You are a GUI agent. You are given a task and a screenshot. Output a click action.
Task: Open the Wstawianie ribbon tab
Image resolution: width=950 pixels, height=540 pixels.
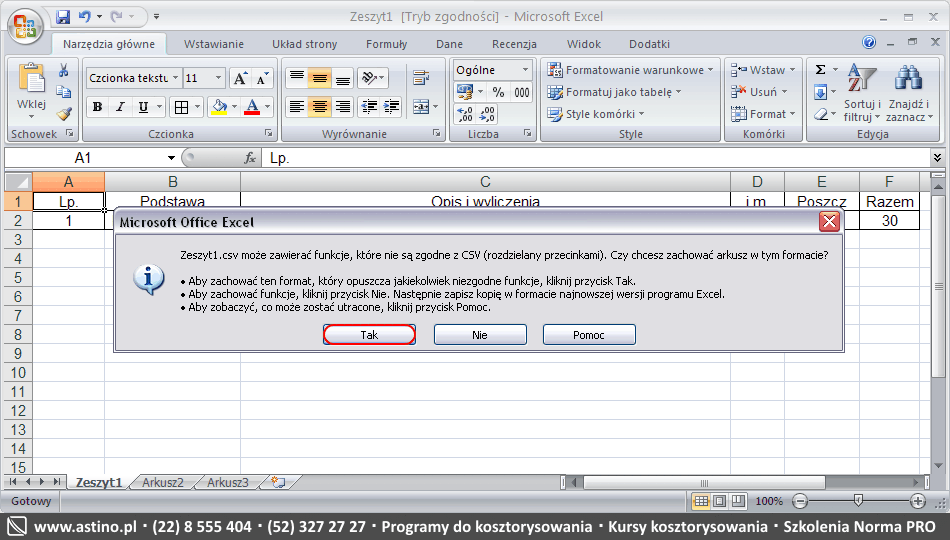click(214, 44)
